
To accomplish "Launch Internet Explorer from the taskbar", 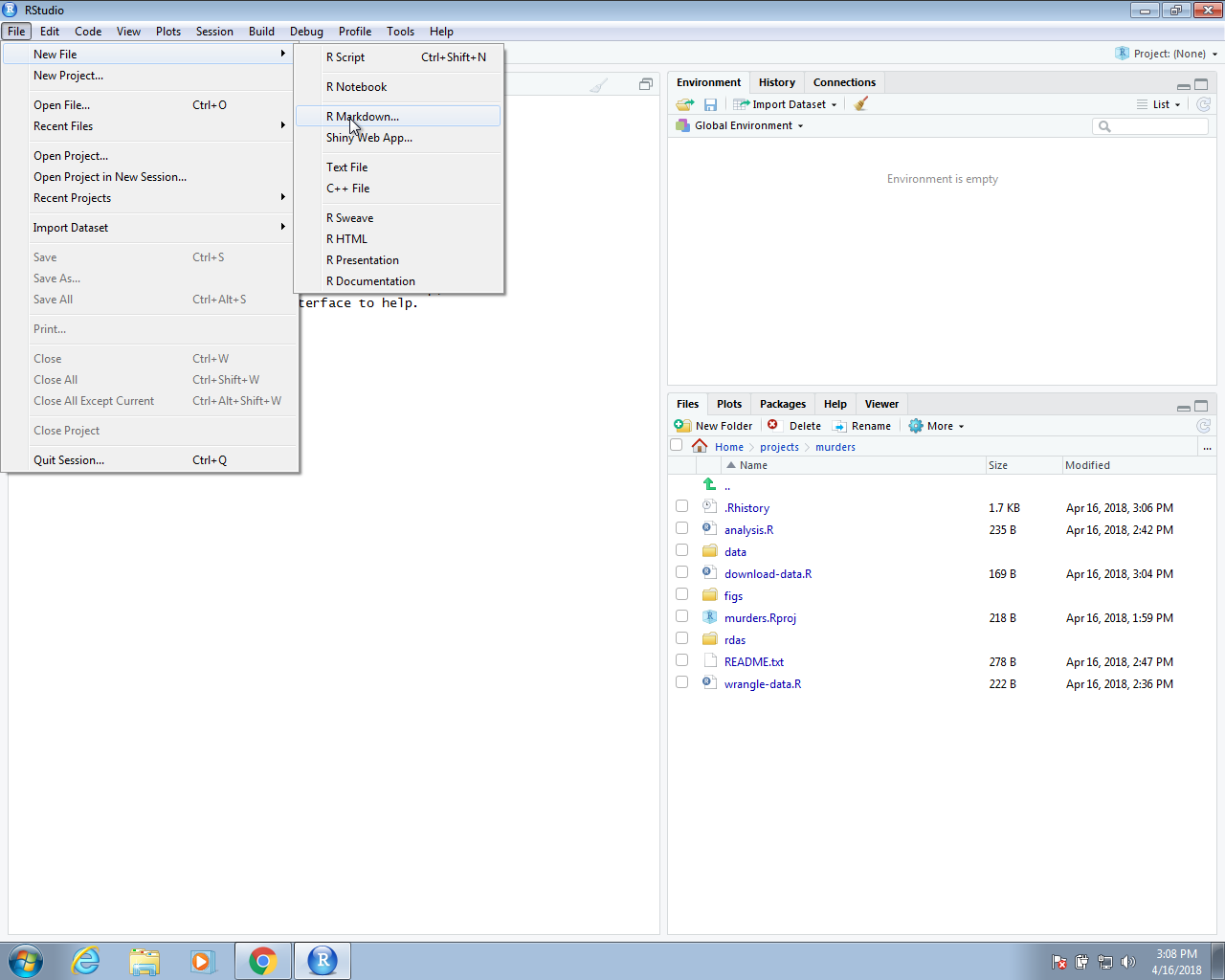I will click(86, 961).
